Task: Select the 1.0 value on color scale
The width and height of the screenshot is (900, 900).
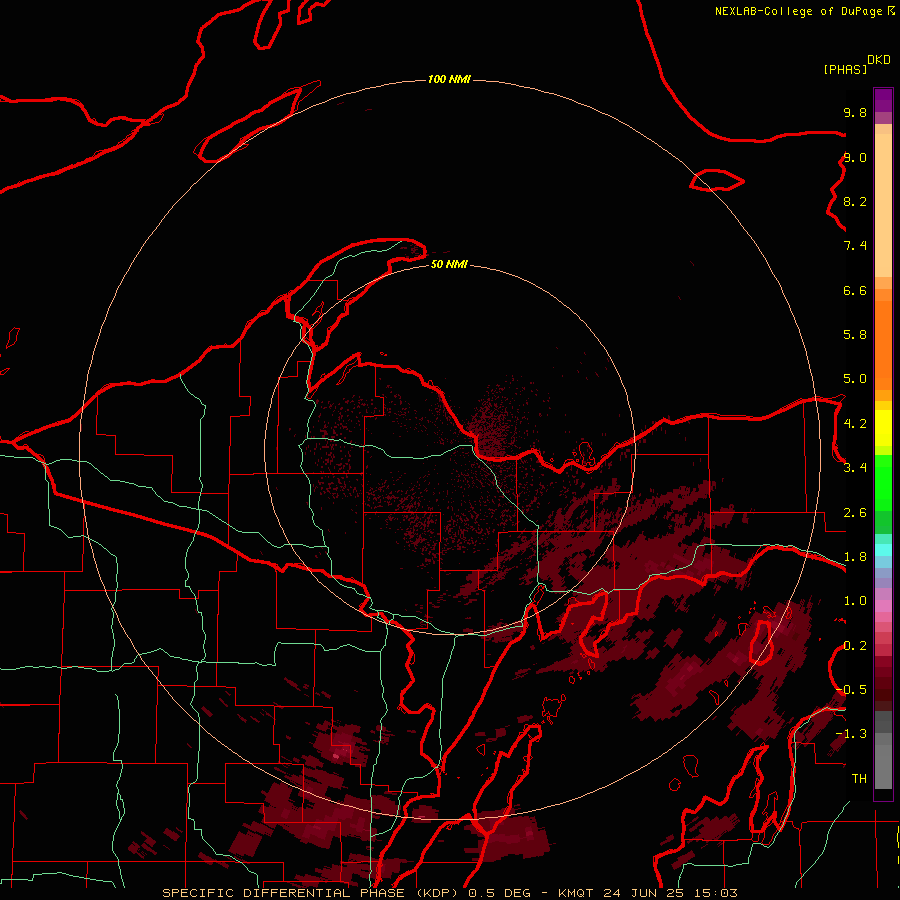Action: pos(855,601)
